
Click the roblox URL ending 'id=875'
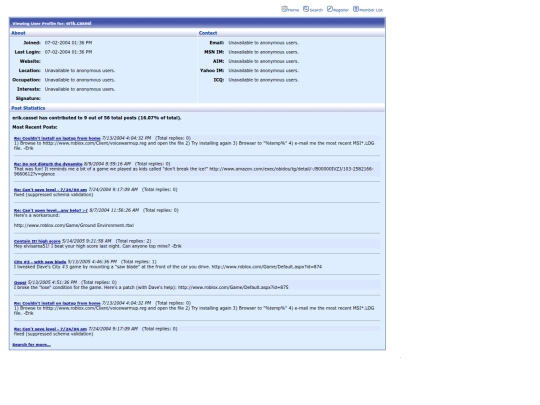pos(233,287)
